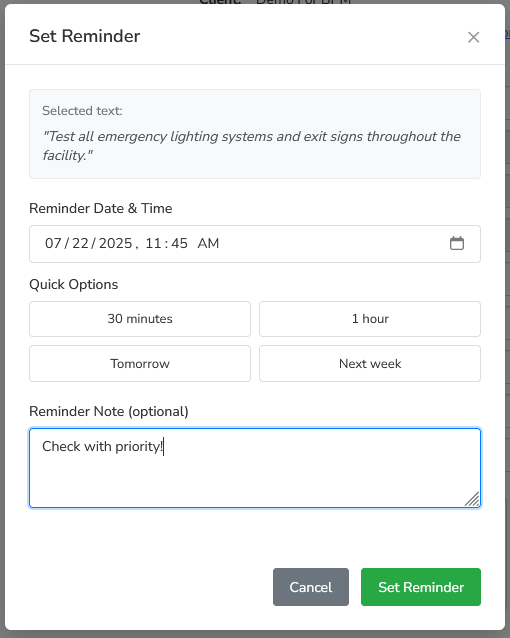Grab the note textarea resize handle

pyautogui.click(x=472, y=499)
